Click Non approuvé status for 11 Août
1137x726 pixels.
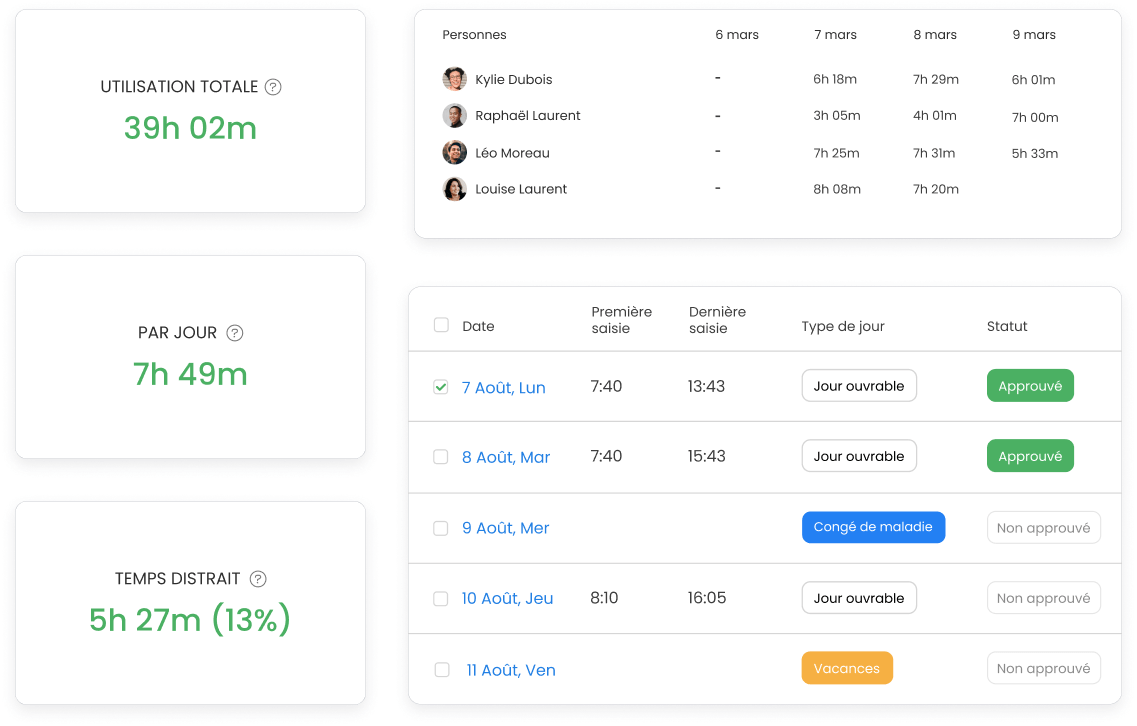(1043, 669)
